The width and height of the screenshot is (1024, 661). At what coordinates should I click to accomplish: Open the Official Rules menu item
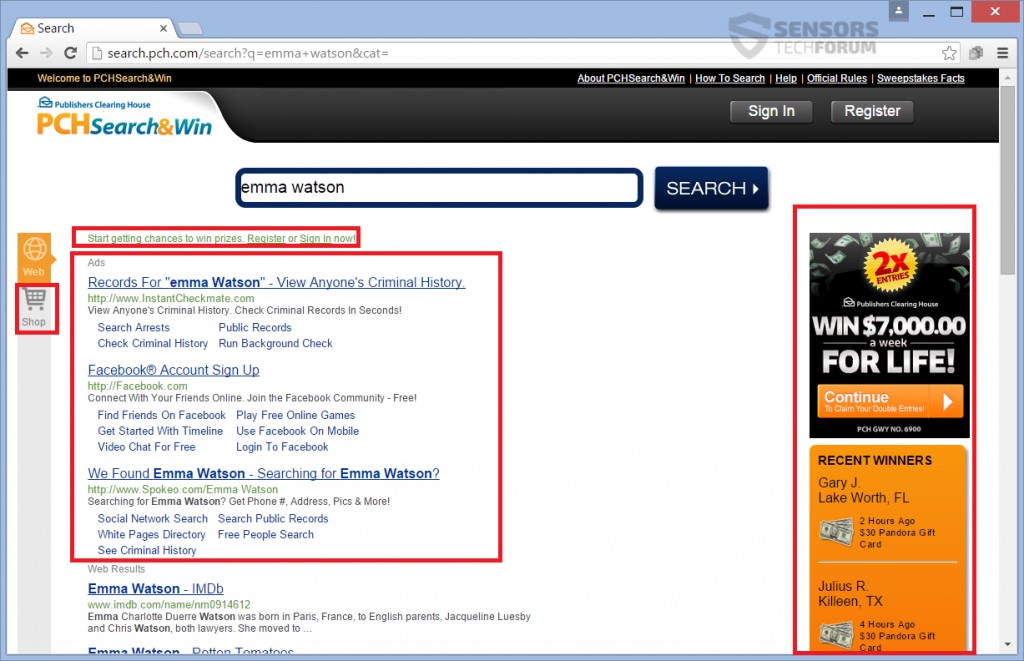click(836, 78)
